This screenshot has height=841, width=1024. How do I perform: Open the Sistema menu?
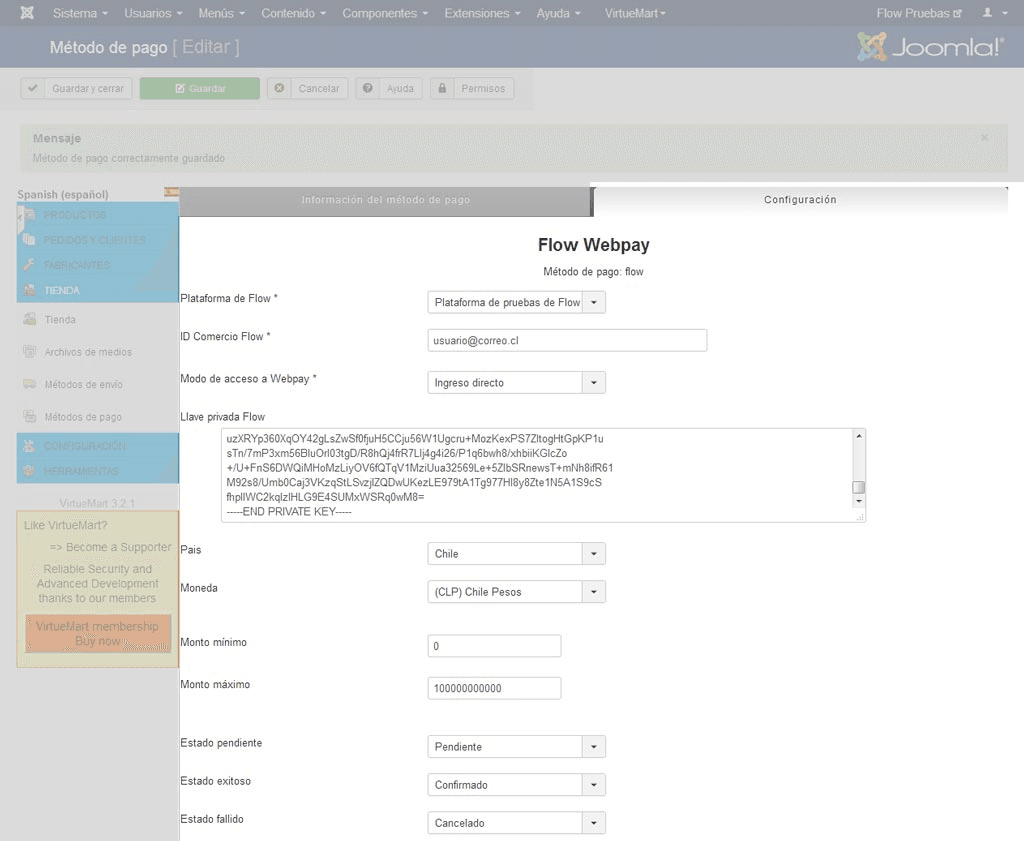pyautogui.click(x=80, y=13)
